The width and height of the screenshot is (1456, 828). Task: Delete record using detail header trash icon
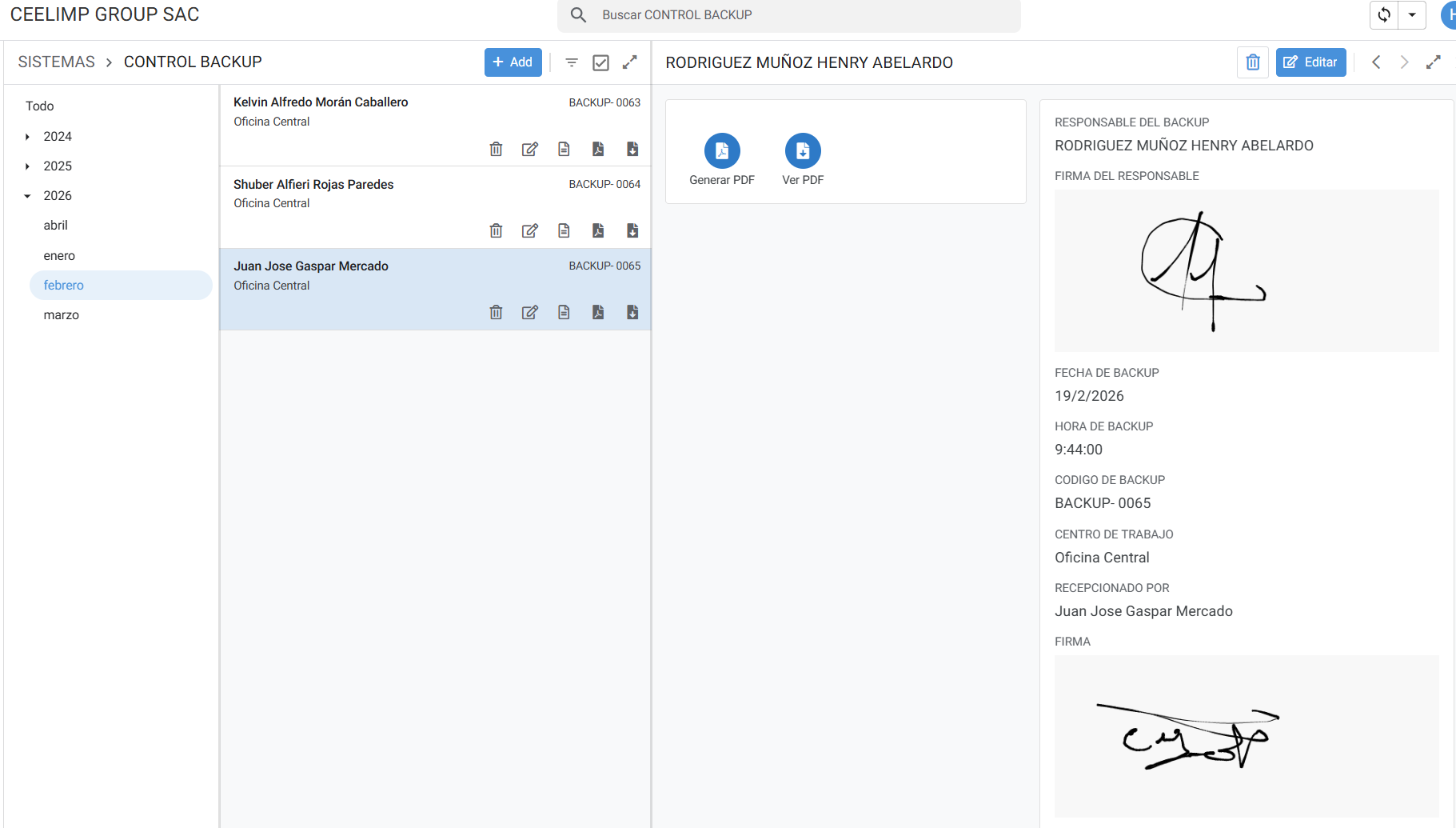pos(1253,62)
